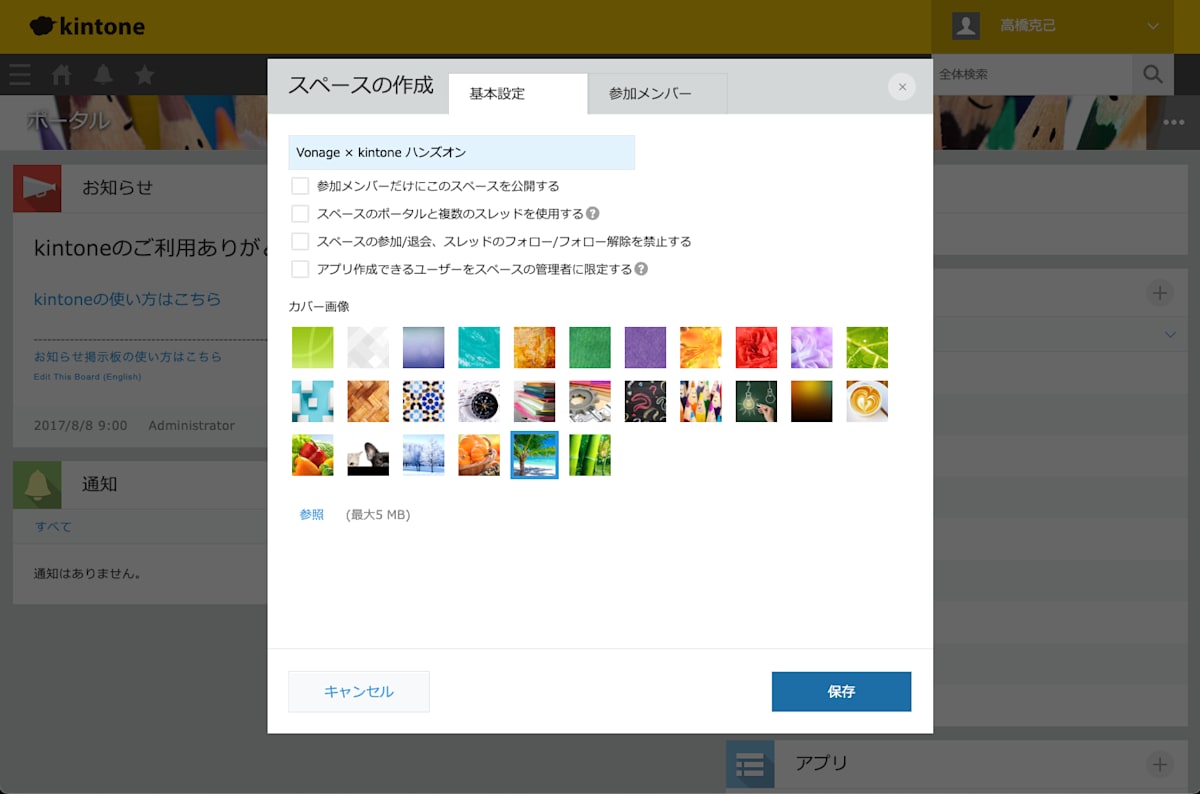Viewport: 1200px width, 794px height.
Task: Open the Edit This Board (English) link
Action: click(88, 377)
